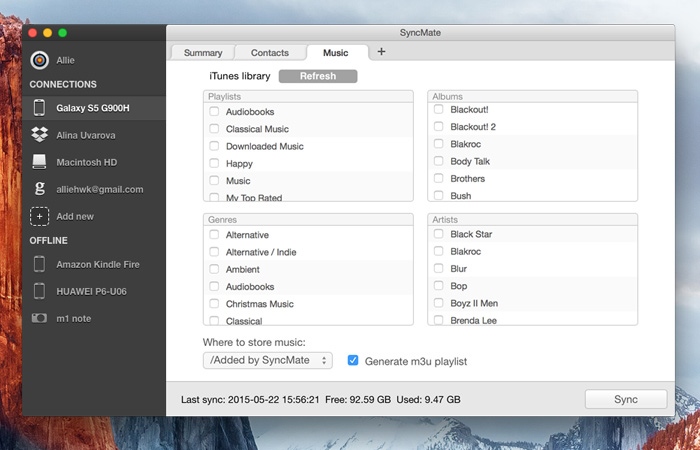
Task: Open the Dropbox icon for Alina Uvarova
Action: click(40, 135)
